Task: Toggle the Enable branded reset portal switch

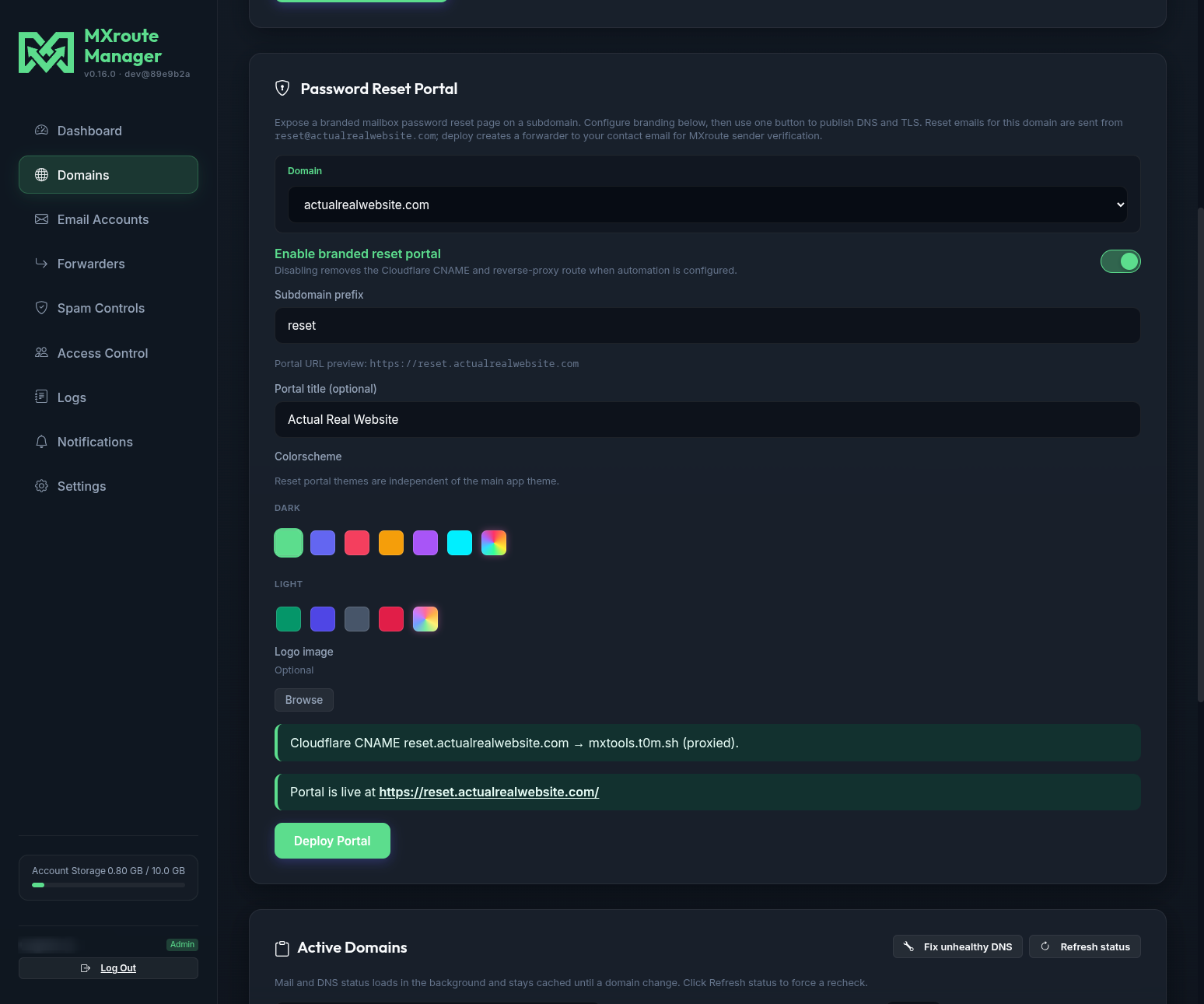Action: 1120,261
